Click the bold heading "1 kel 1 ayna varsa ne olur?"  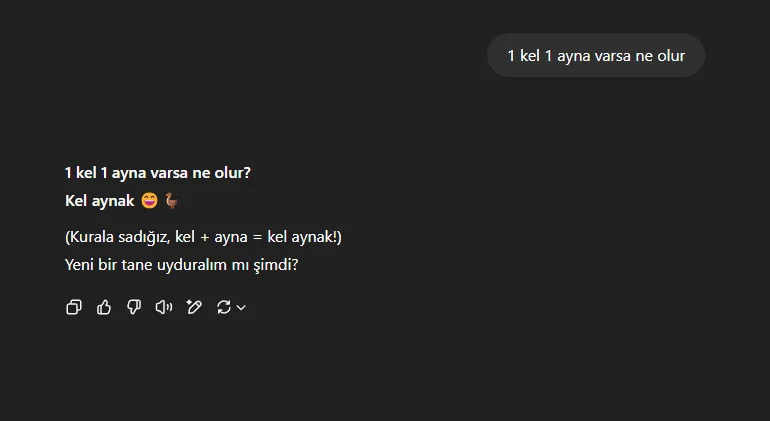pyautogui.click(x=158, y=173)
